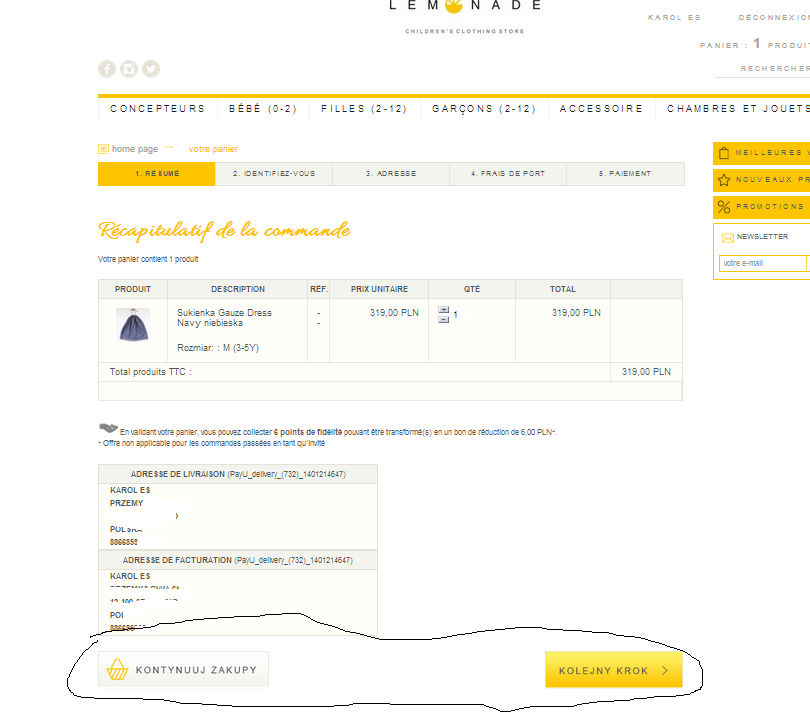
Task: Click the votre panier breadcrumb
Action: (213, 149)
